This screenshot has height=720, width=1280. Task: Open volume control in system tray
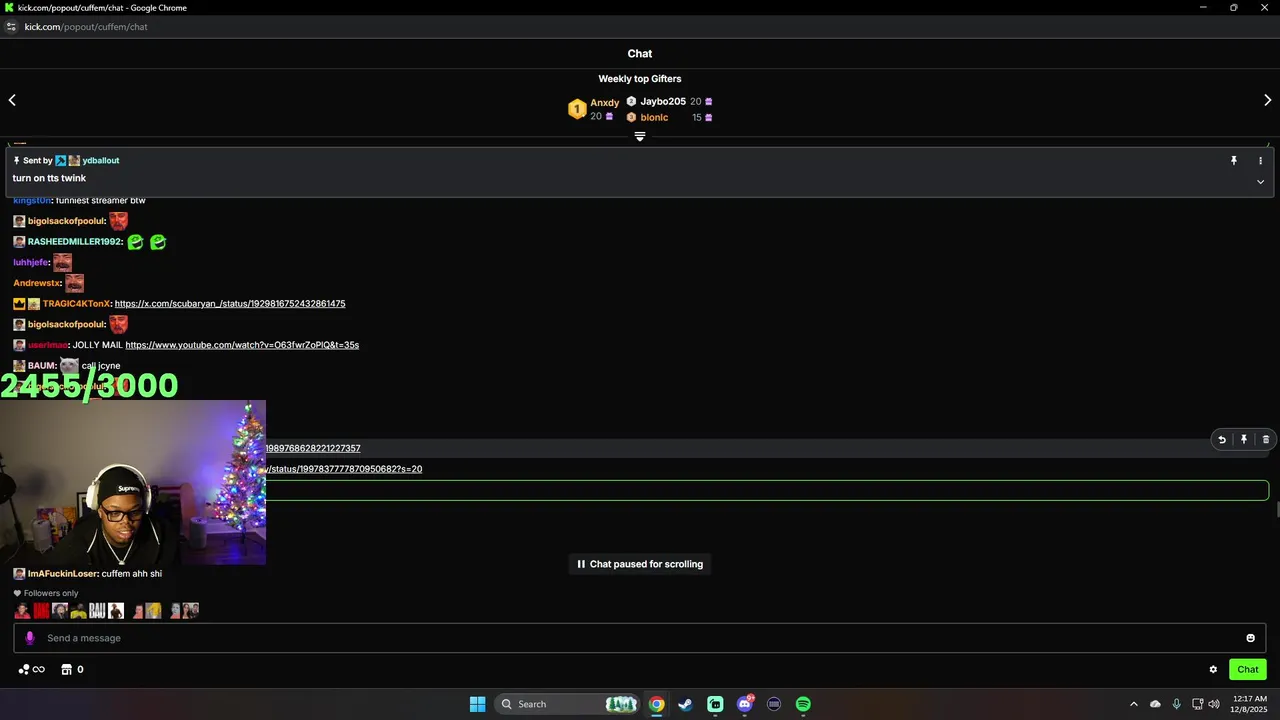(x=1214, y=704)
